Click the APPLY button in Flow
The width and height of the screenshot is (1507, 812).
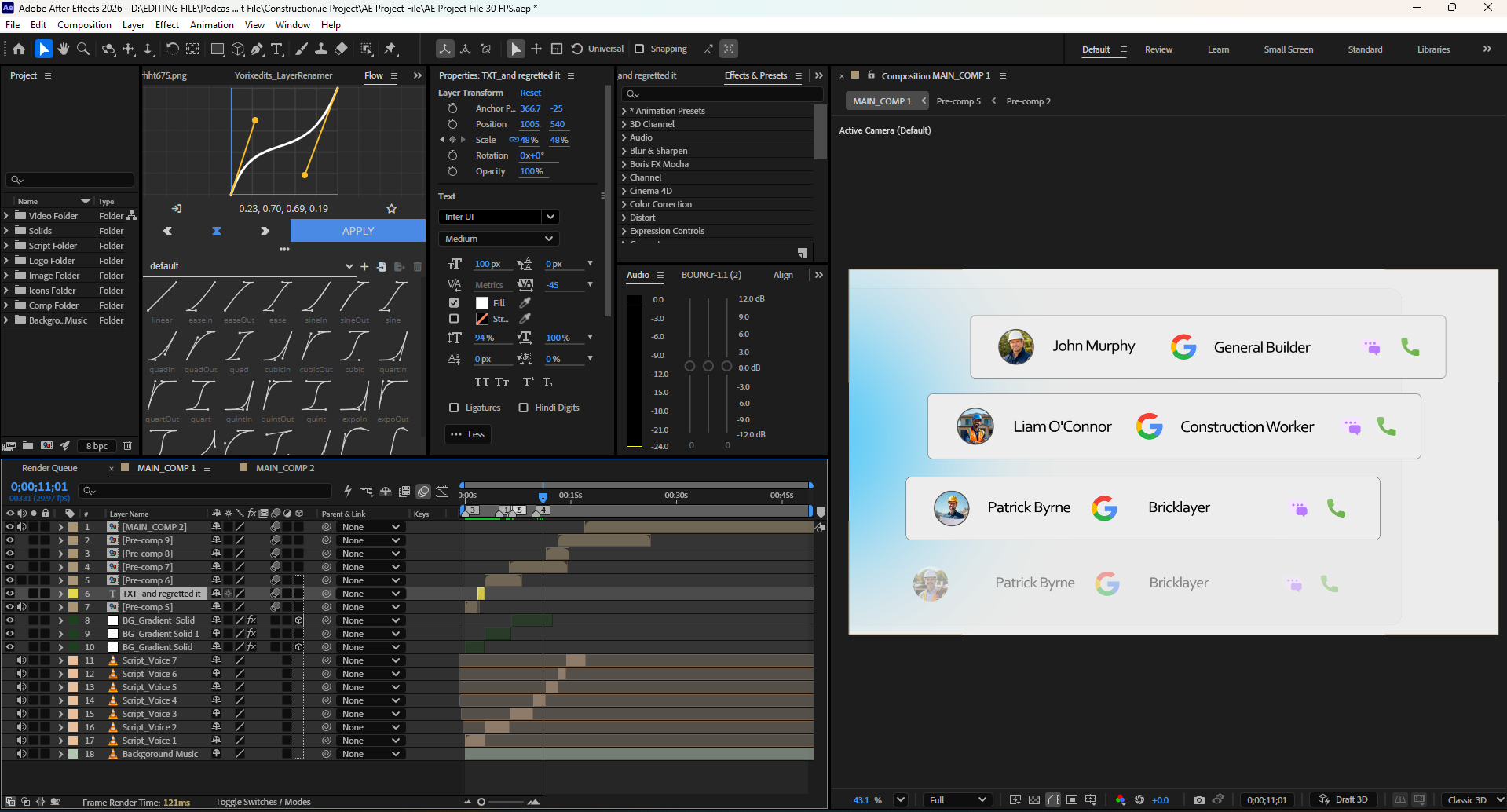358,231
